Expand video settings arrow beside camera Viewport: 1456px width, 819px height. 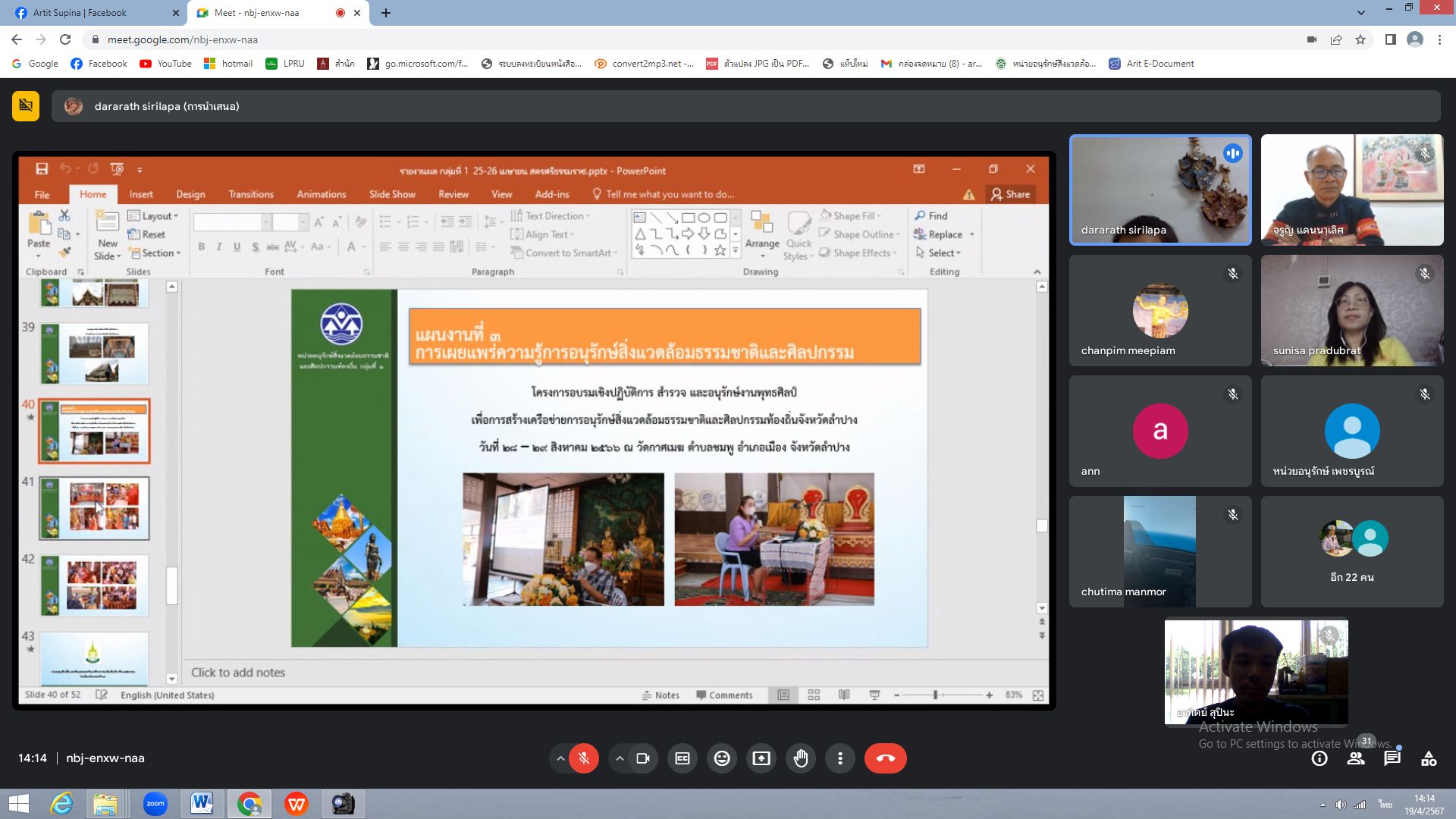pyautogui.click(x=620, y=758)
